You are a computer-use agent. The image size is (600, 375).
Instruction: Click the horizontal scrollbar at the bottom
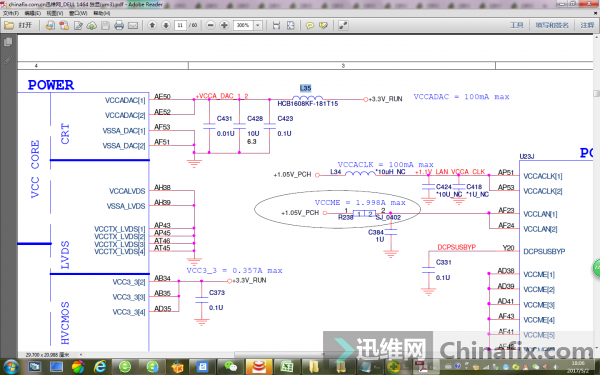279,354
